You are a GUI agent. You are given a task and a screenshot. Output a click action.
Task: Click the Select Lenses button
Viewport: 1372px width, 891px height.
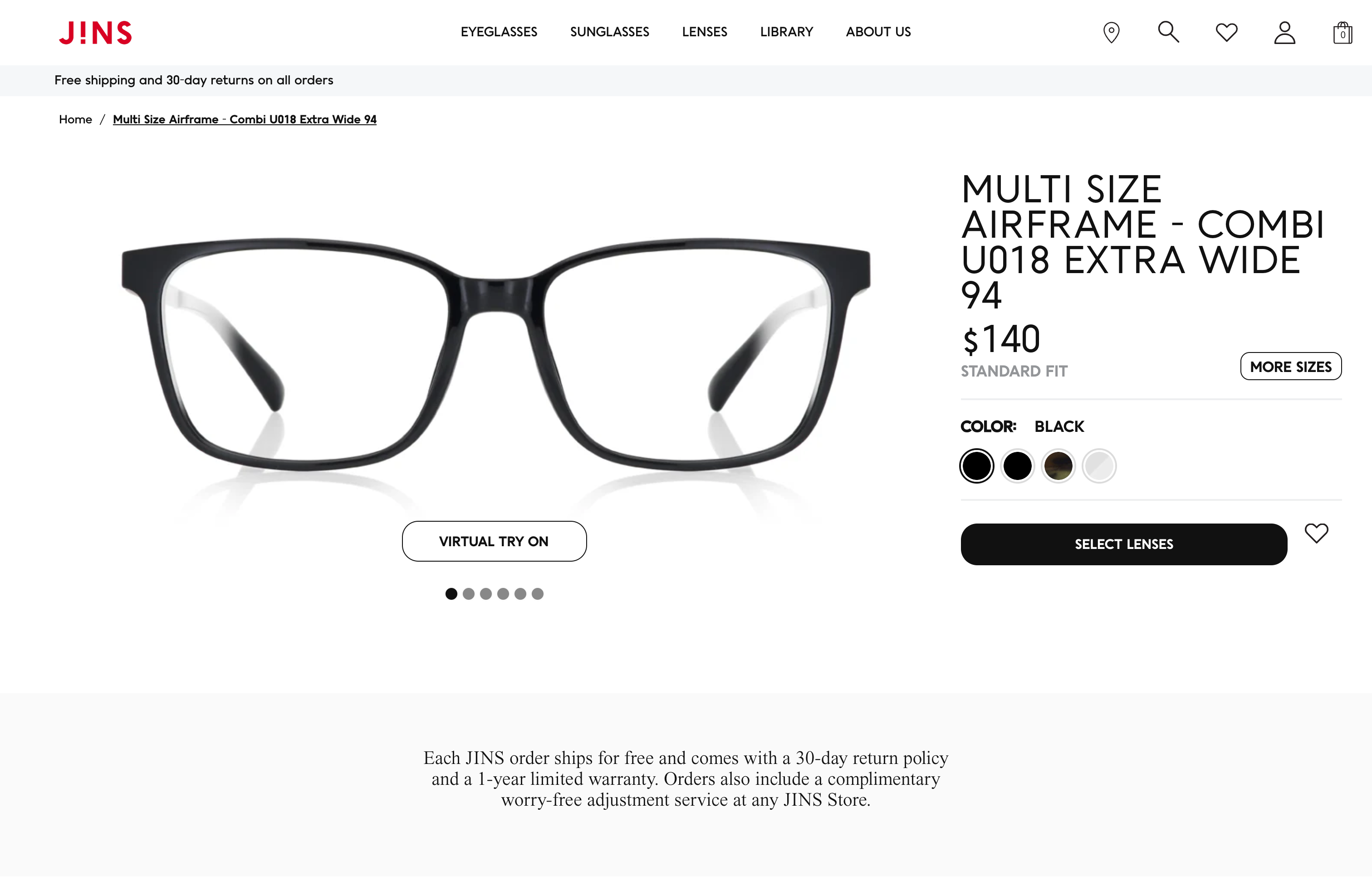[x=1123, y=544]
